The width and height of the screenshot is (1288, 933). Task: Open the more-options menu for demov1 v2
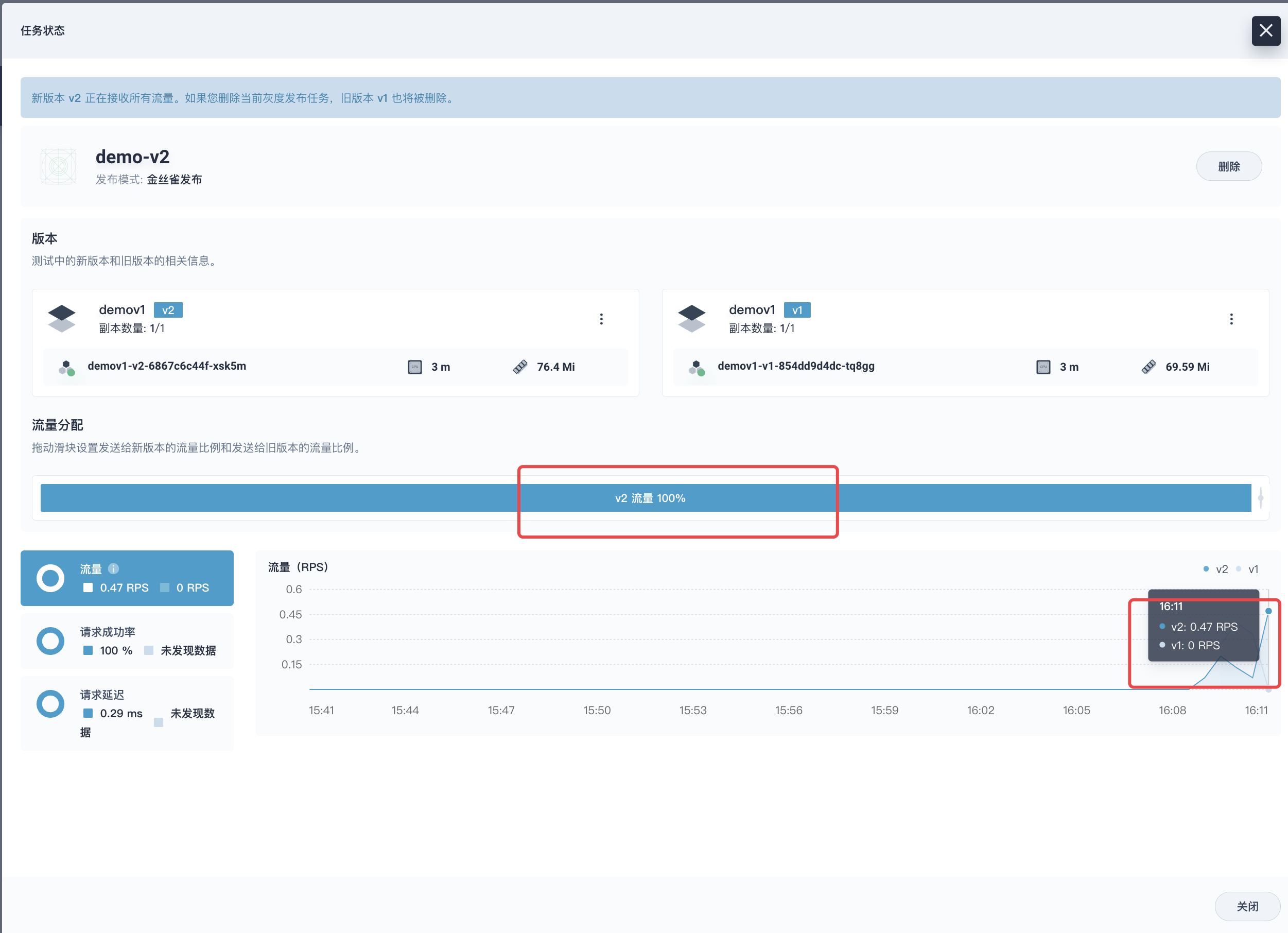[601, 319]
